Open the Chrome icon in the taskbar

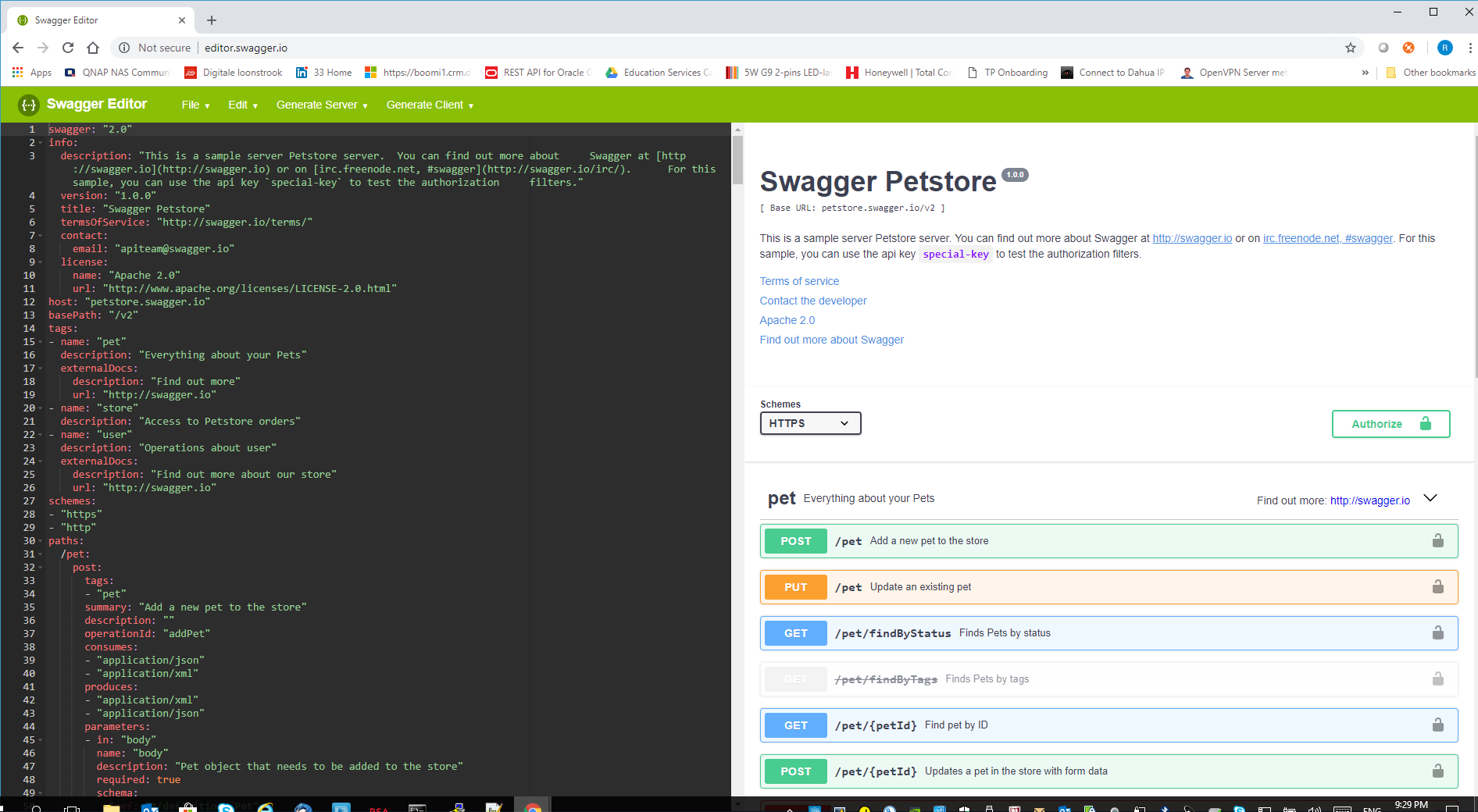[x=533, y=807]
